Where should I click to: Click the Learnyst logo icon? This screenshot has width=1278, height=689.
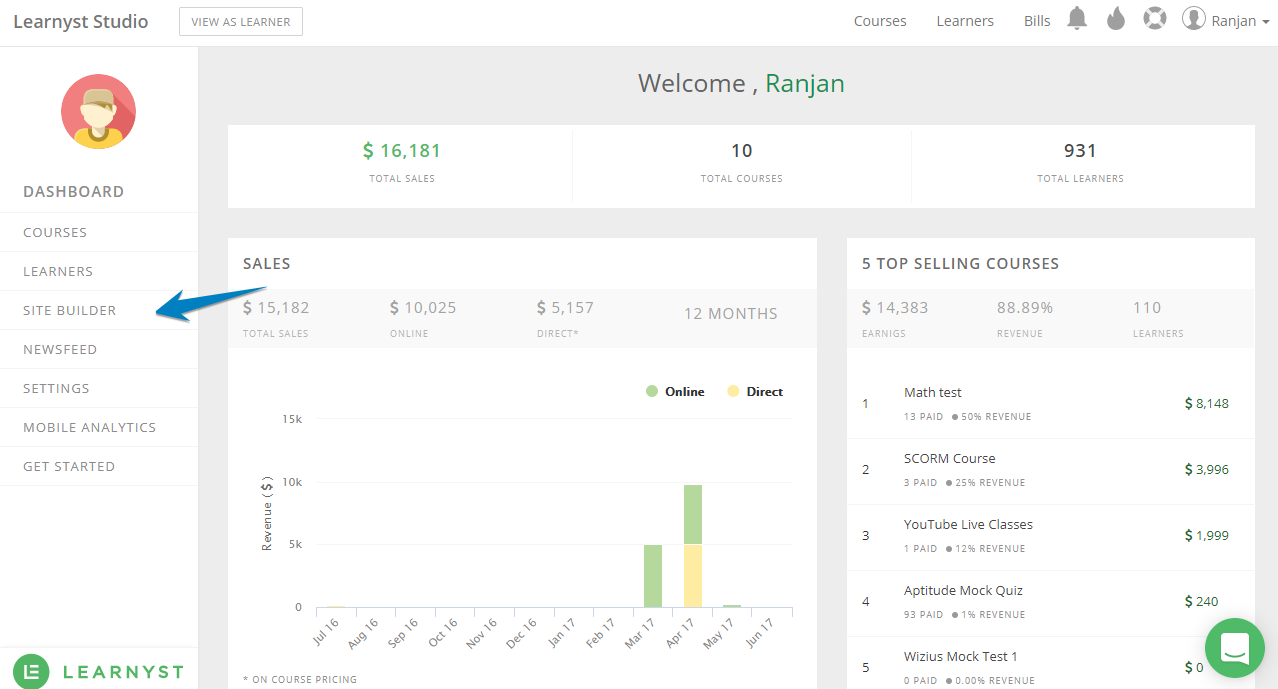(32, 672)
